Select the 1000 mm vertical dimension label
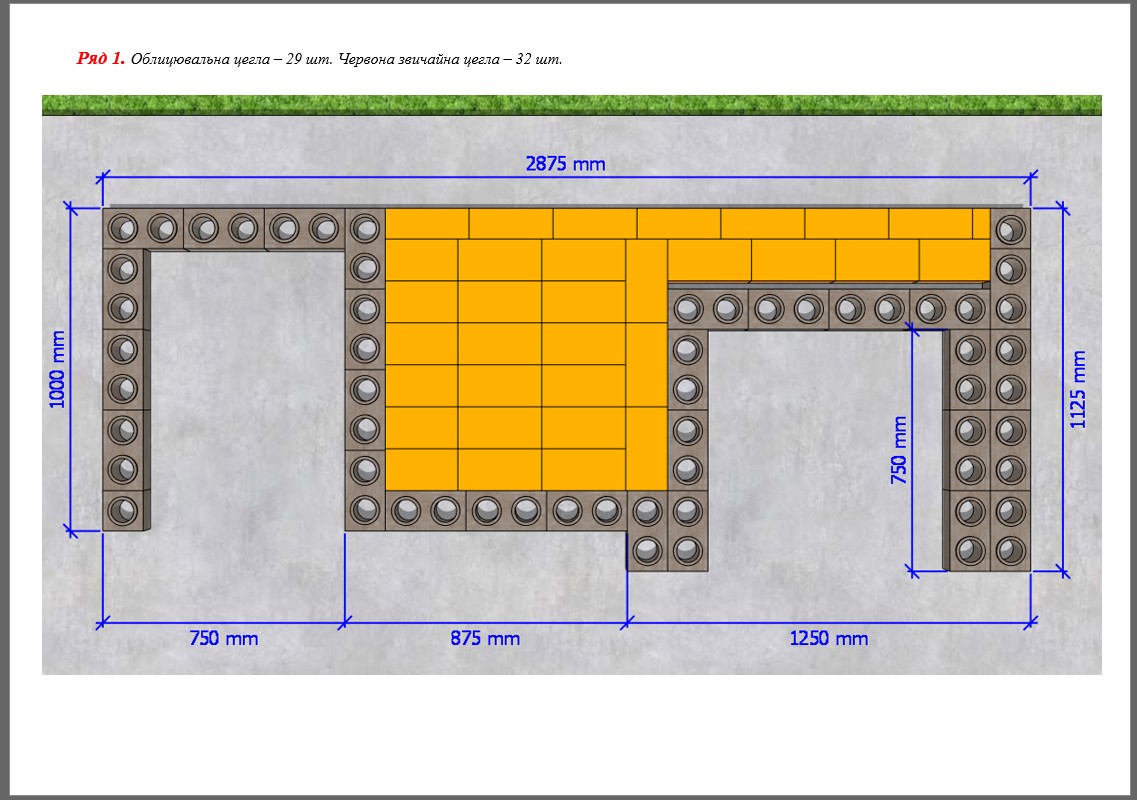The height and width of the screenshot is (800, 1137). 57,369
